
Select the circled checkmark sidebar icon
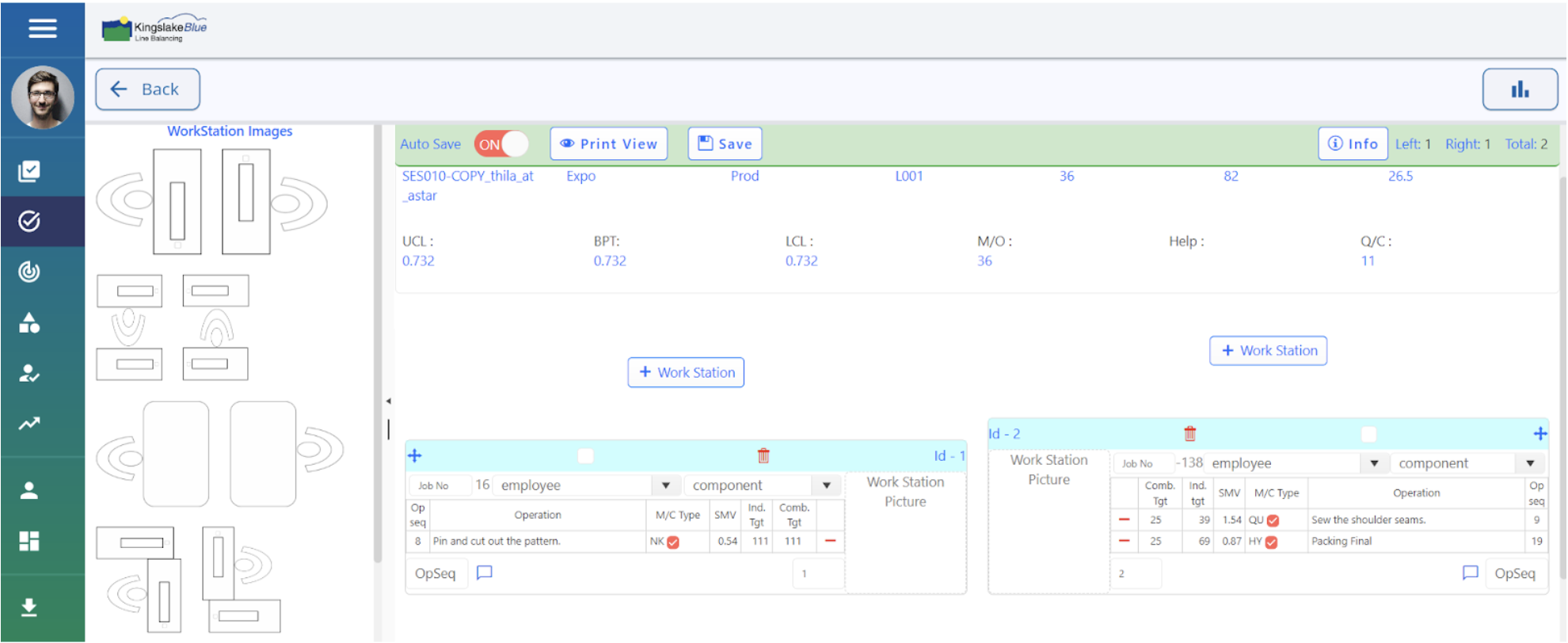[29, 221]
